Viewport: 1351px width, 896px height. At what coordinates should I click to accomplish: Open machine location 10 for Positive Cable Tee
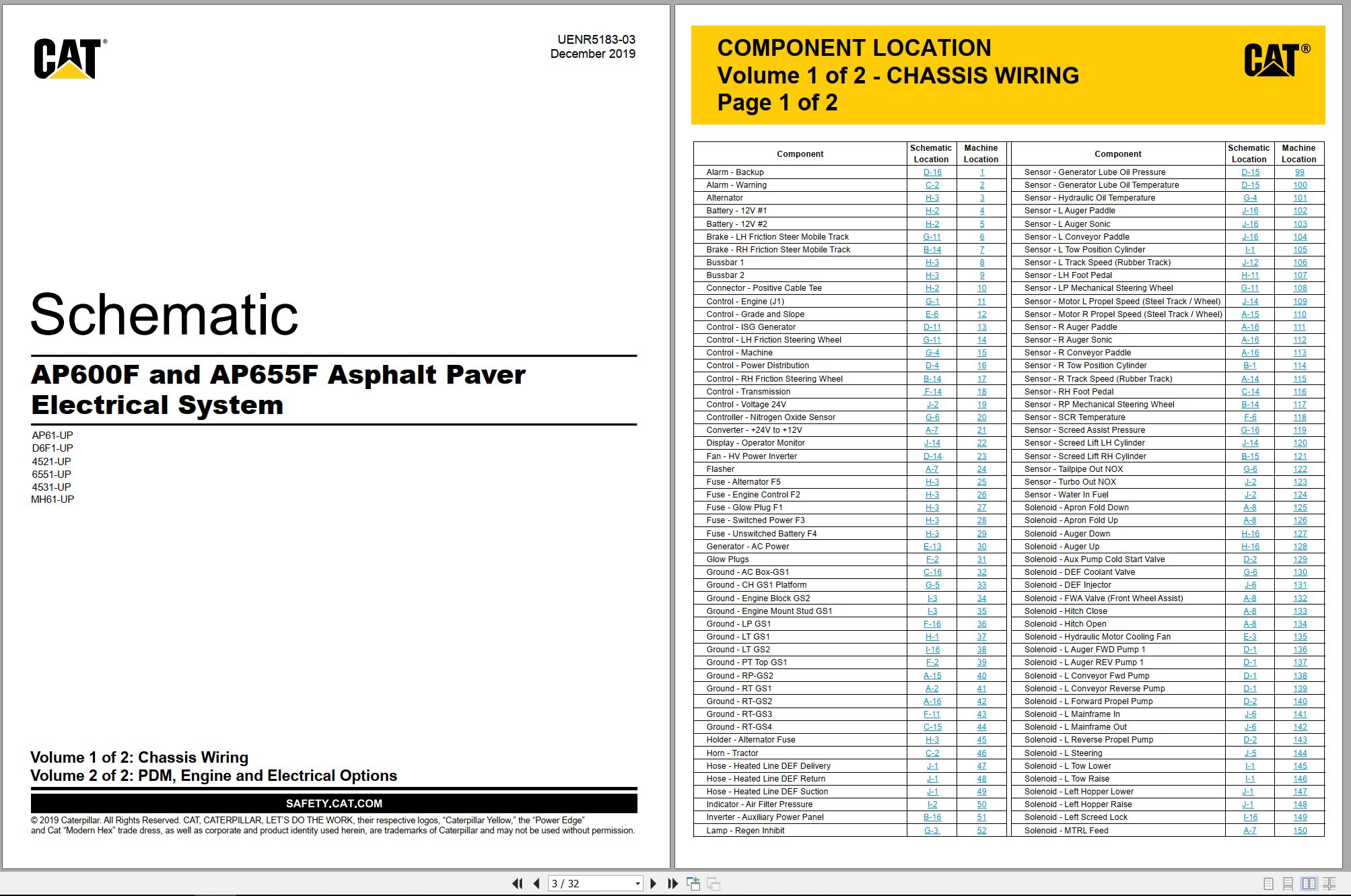click(x=981, y=288)
